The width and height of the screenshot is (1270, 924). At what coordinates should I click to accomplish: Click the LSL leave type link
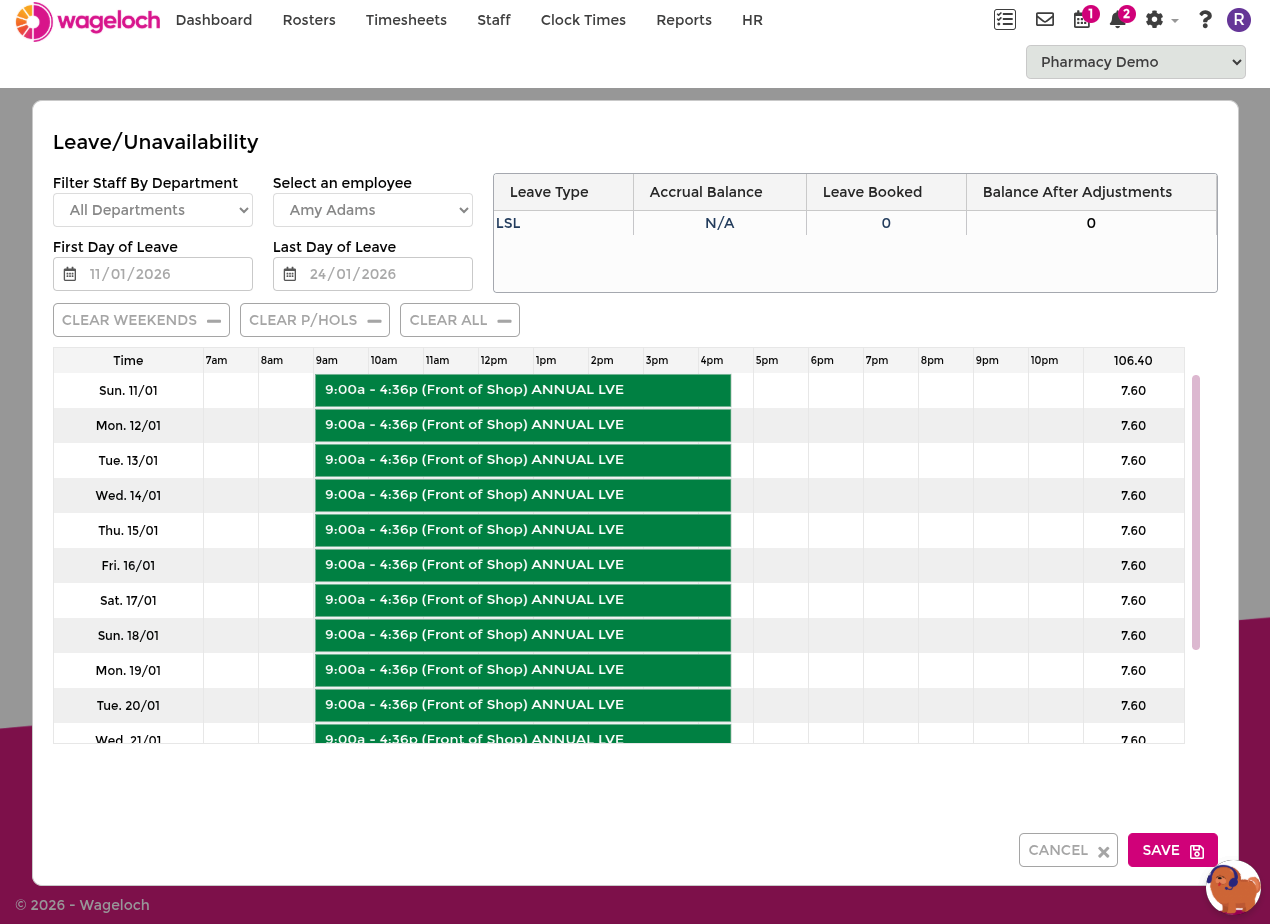[508, 223]
